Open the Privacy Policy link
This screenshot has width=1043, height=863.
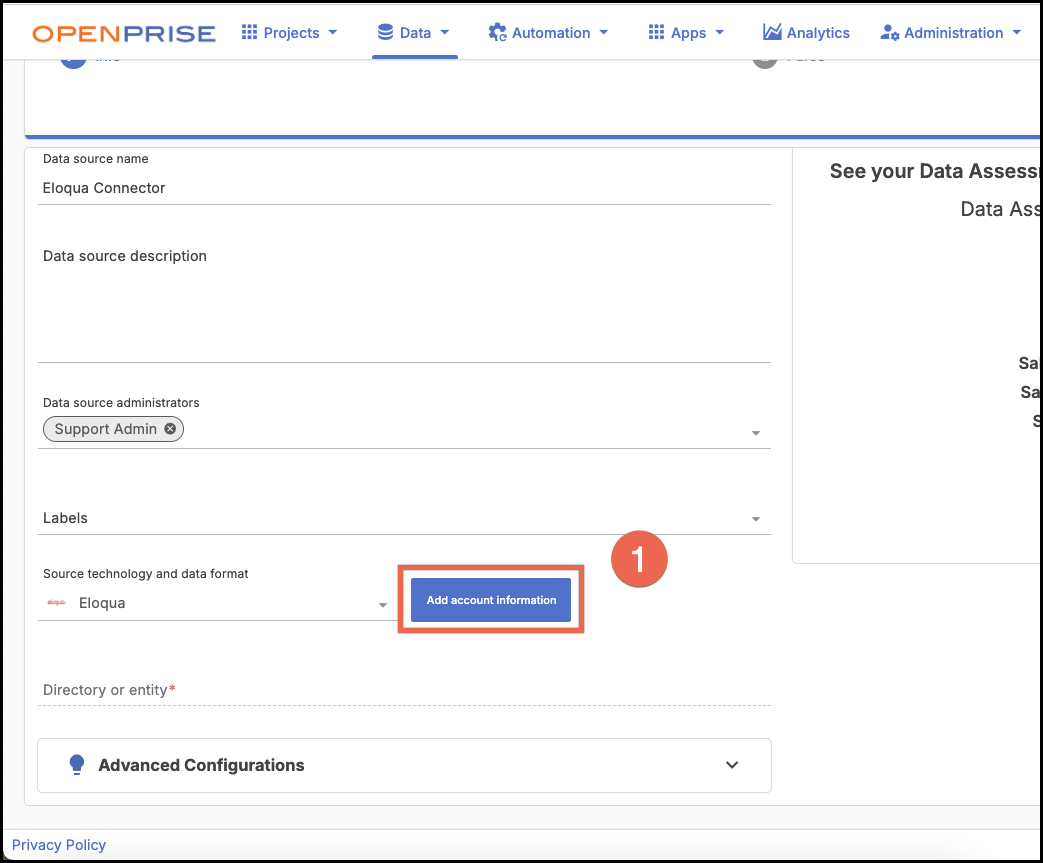[59, 845]
